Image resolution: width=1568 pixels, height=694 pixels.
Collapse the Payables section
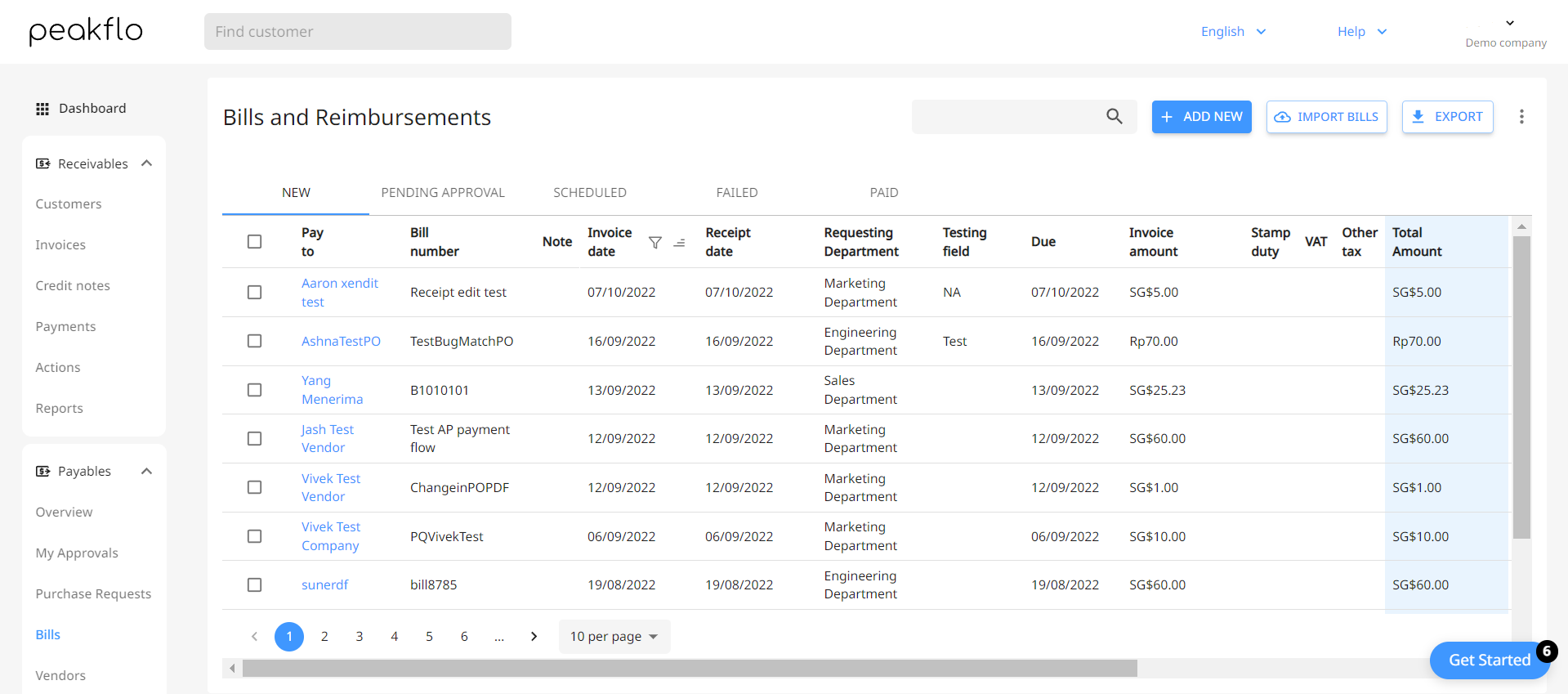click(147, 471)
